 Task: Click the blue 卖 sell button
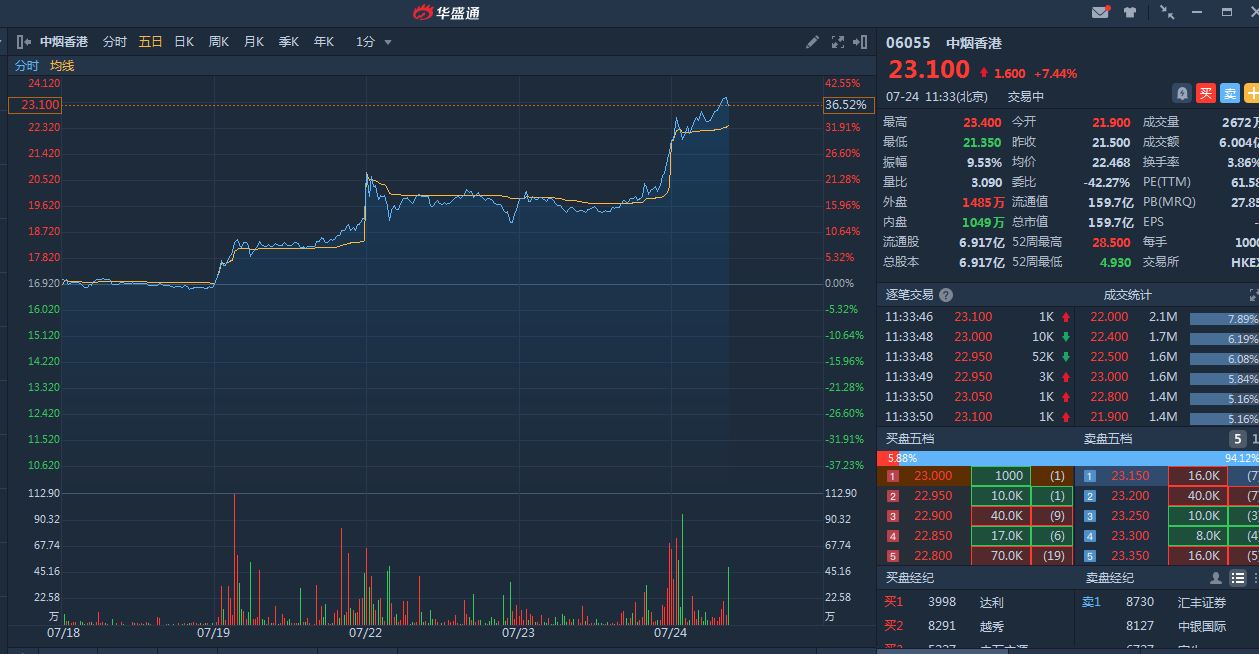point(1230,93)
